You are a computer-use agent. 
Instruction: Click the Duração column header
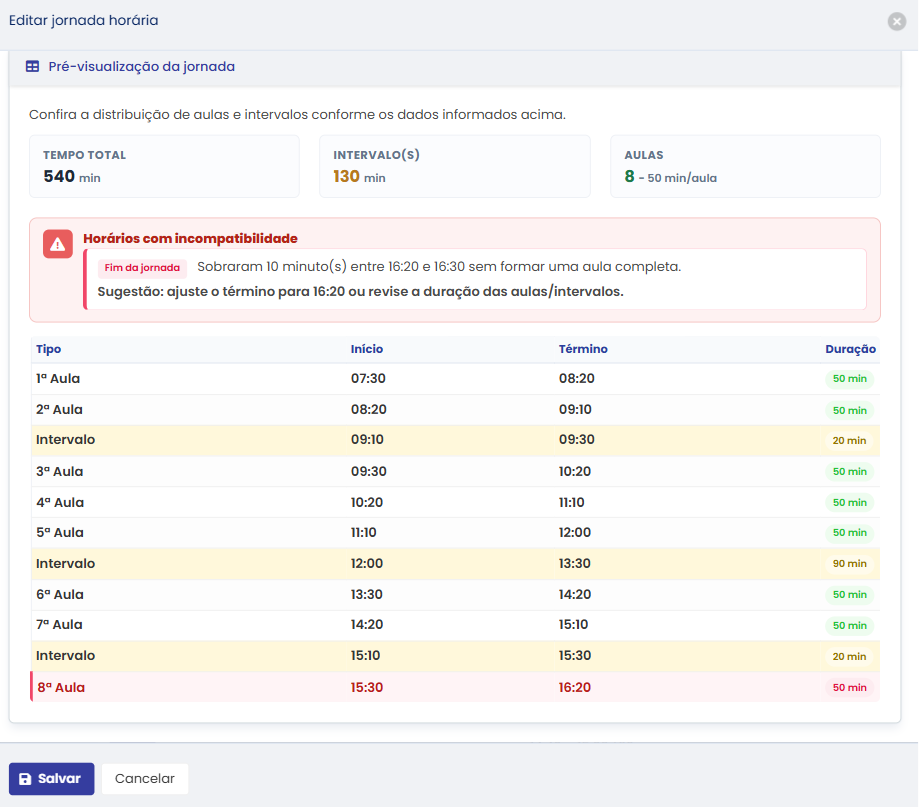850,349
